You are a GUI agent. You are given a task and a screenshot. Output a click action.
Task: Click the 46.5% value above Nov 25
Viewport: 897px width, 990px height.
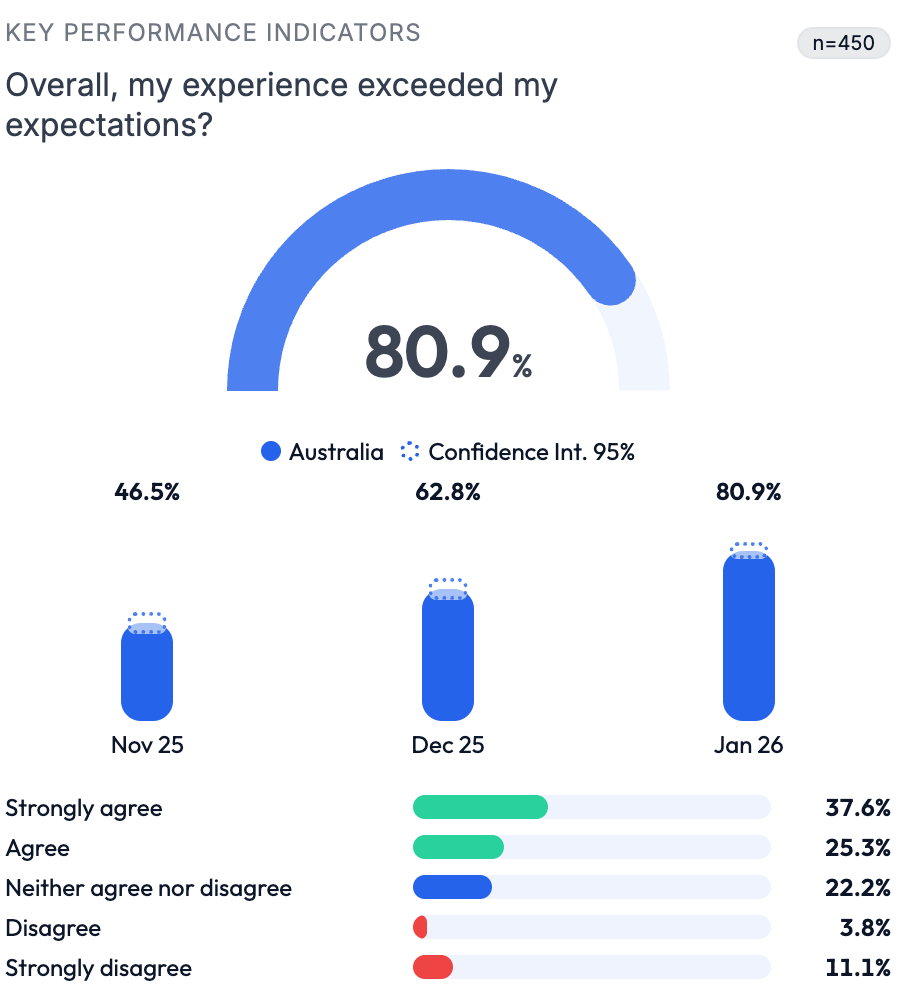[x=147, y=492]
